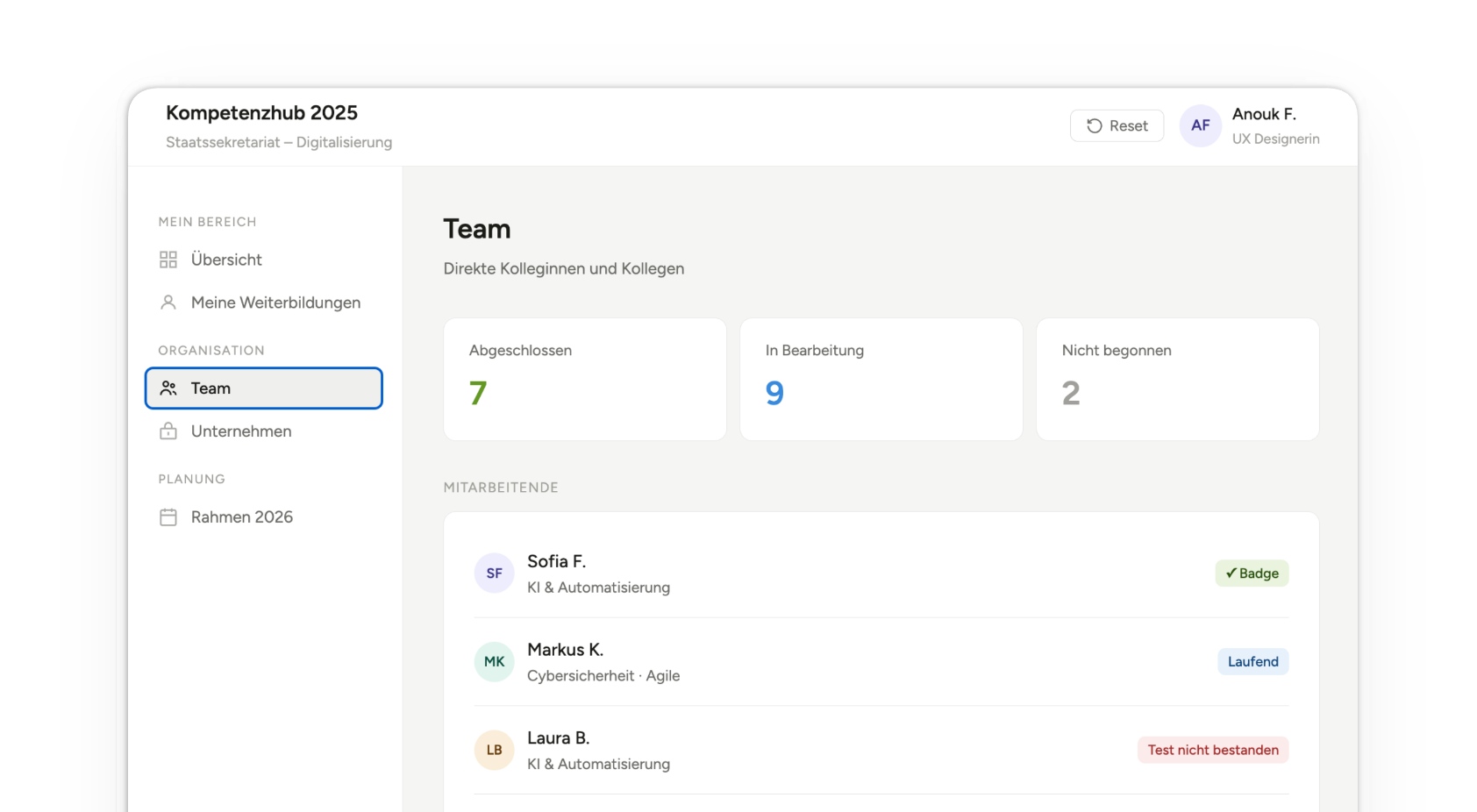Select the Nicht begonnen statistic card

[x=1178, y=380]
